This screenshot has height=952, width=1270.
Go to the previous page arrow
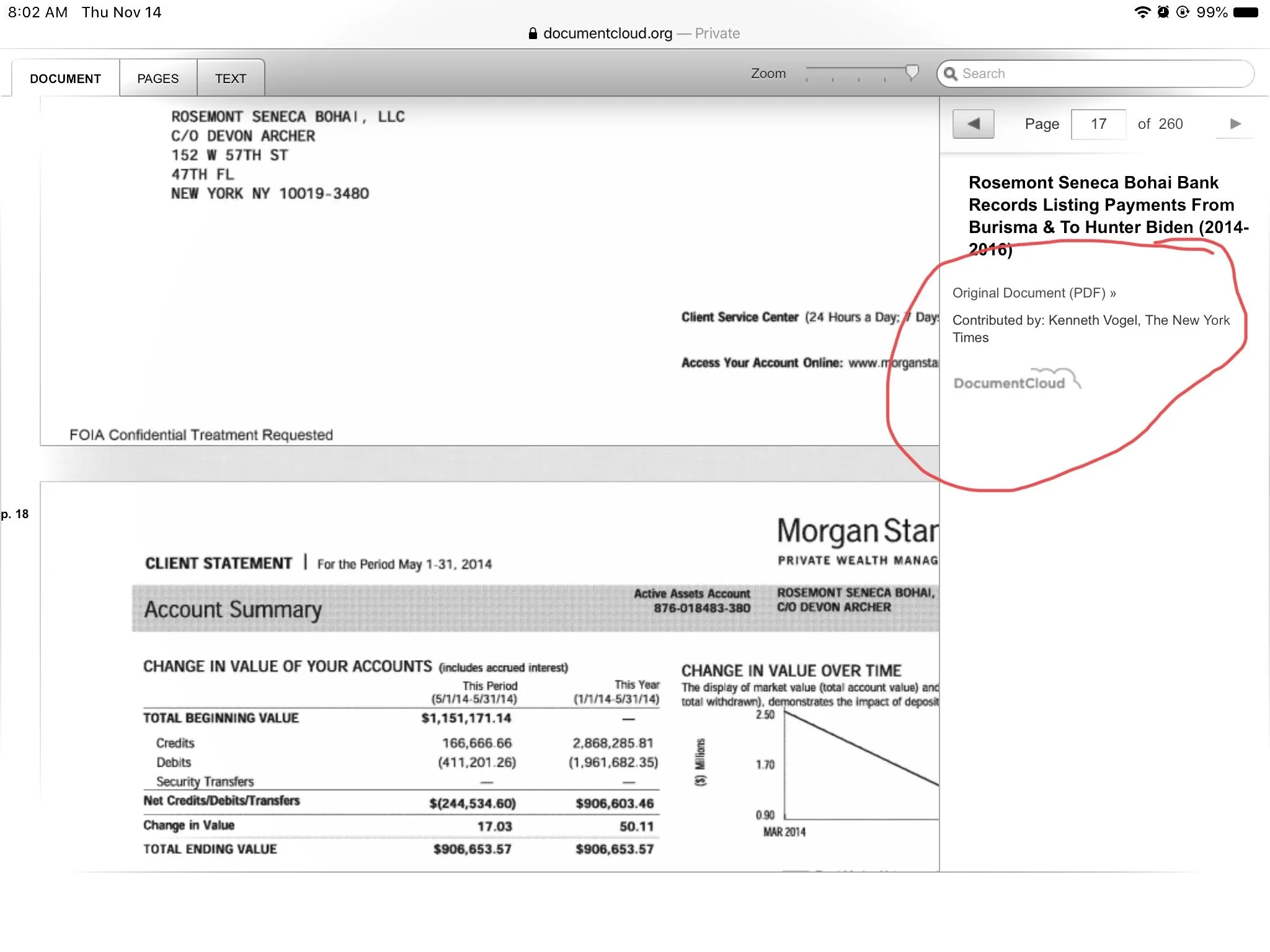pos(973,124)
